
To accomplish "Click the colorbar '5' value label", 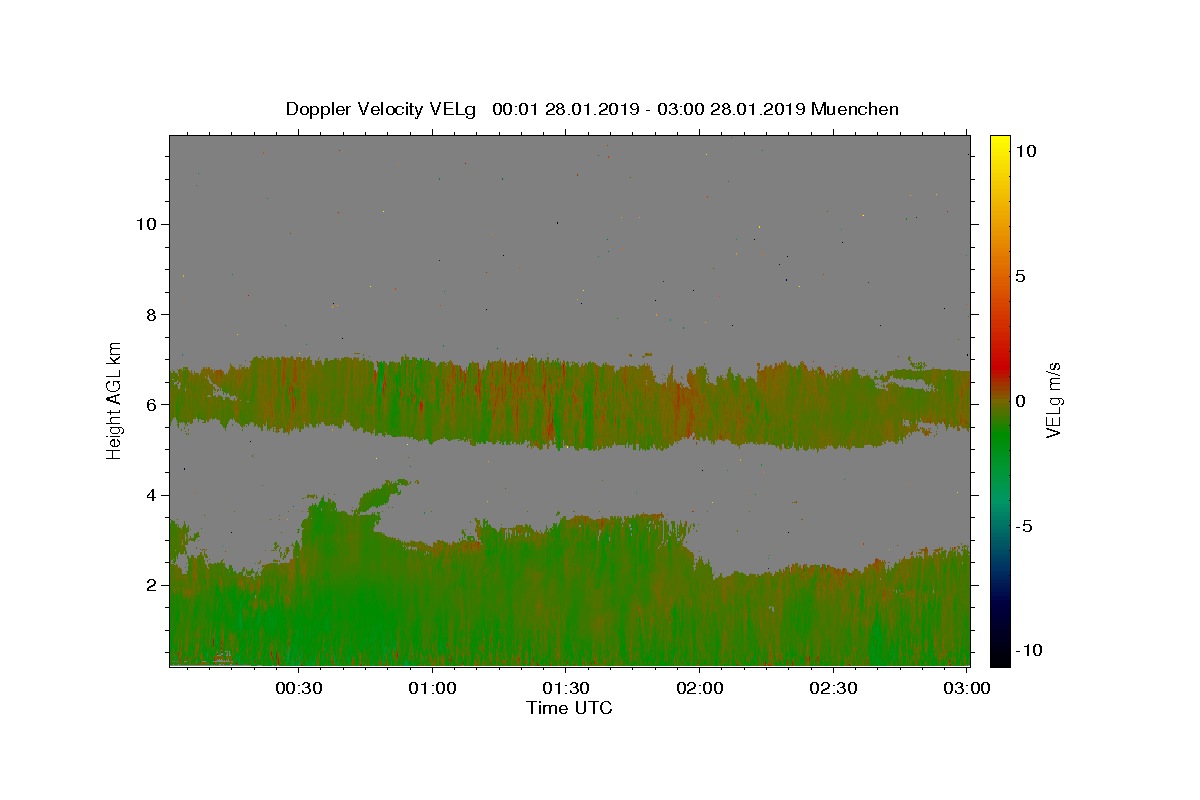I will [x=1020, y=276].
